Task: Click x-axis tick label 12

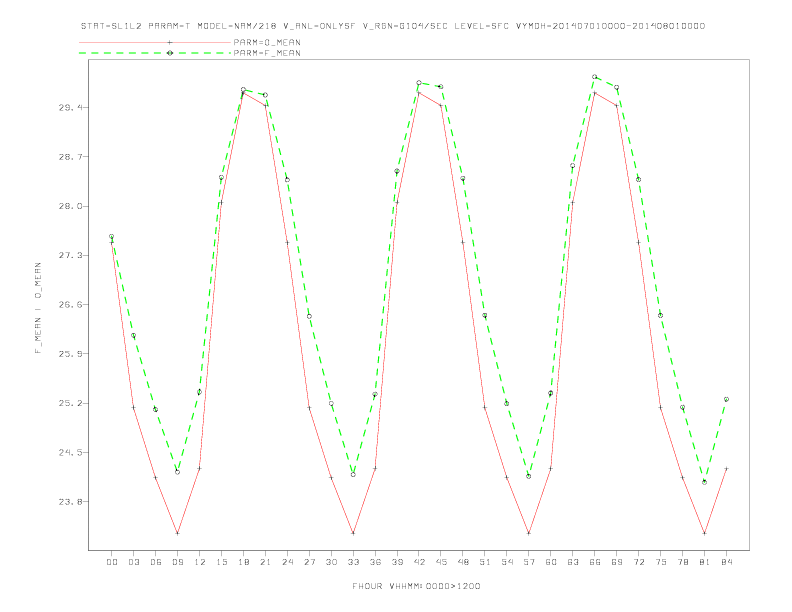Action: 200,562
